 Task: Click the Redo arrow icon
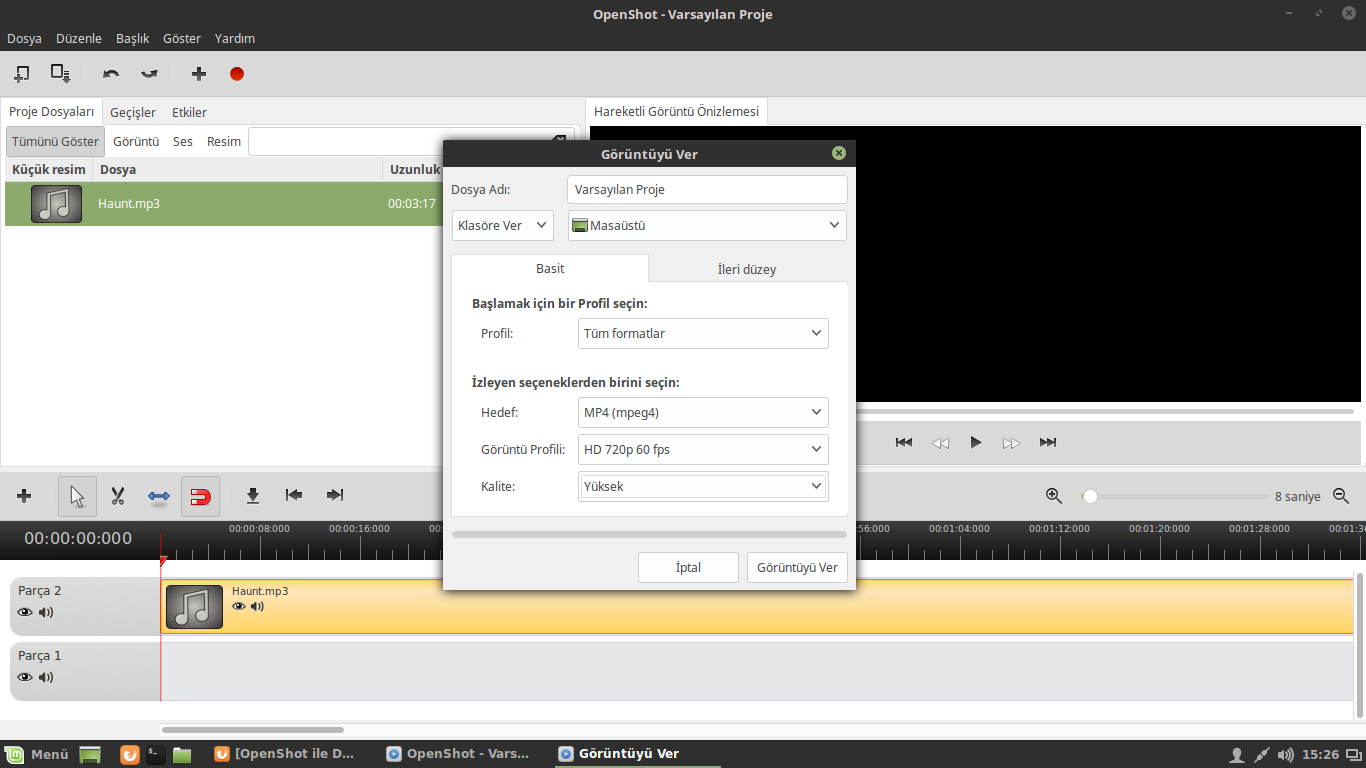click(150, 74)
